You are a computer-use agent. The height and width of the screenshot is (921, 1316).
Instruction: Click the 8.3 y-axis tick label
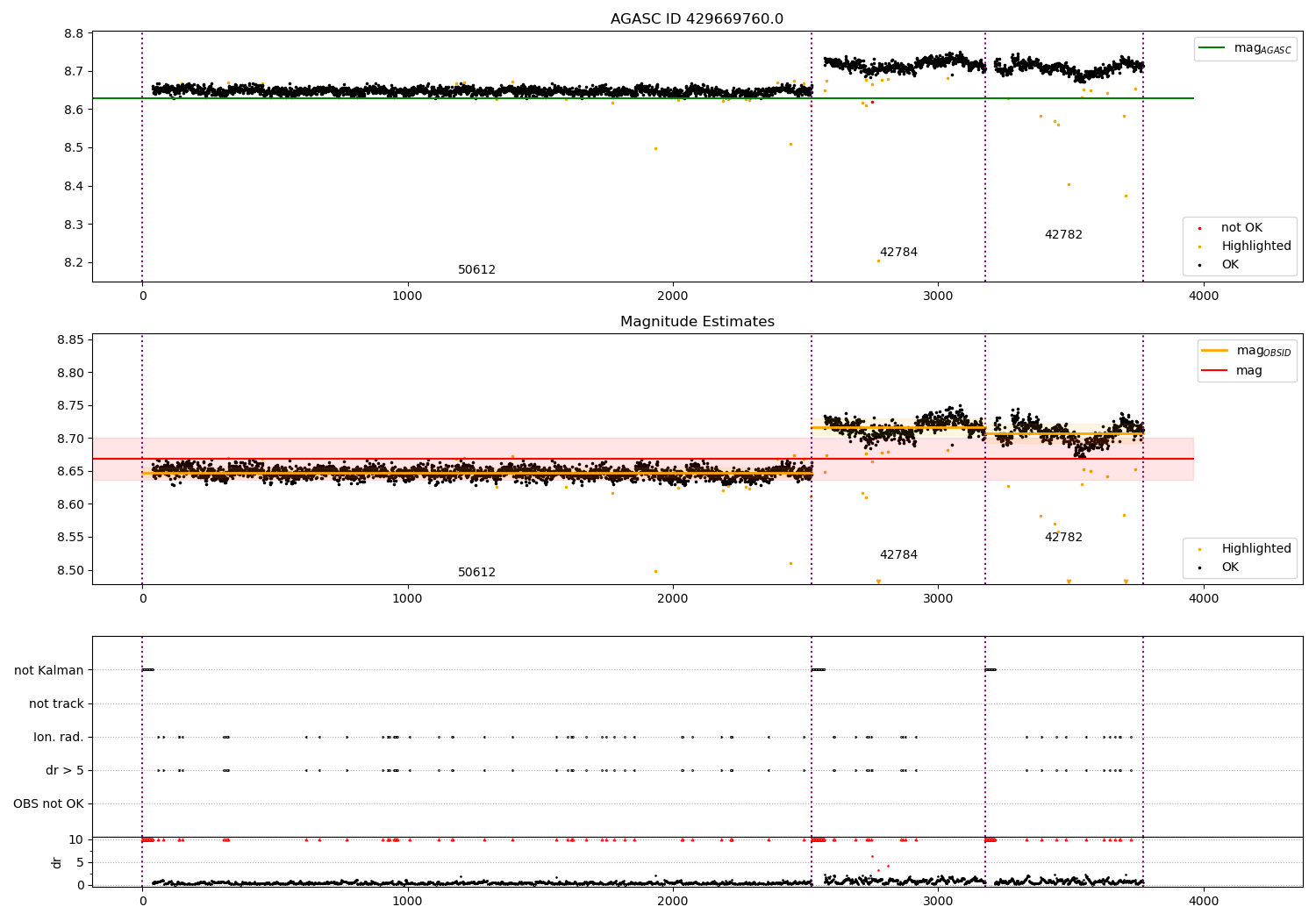click(x=75, y=225)
